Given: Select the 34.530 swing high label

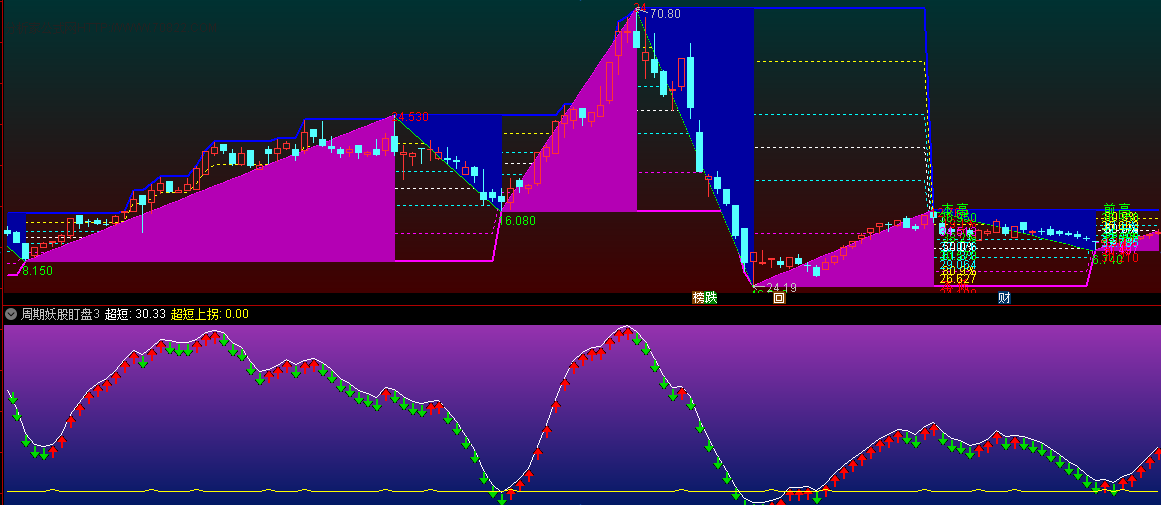Looking at the screenshot, I should click(410, 117).
